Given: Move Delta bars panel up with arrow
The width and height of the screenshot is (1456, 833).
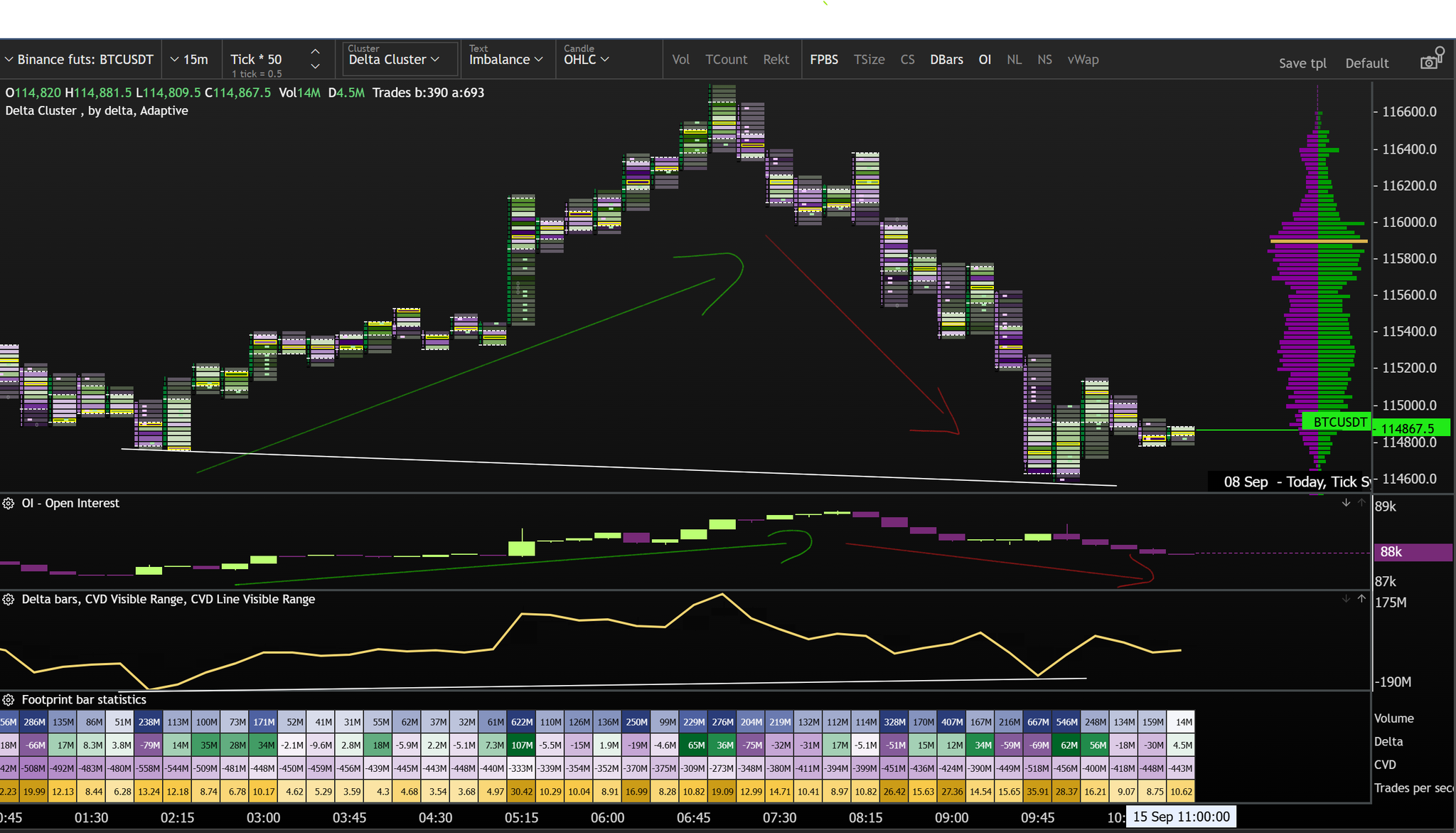Looking at the screenshot, I should coord(1361,599).
